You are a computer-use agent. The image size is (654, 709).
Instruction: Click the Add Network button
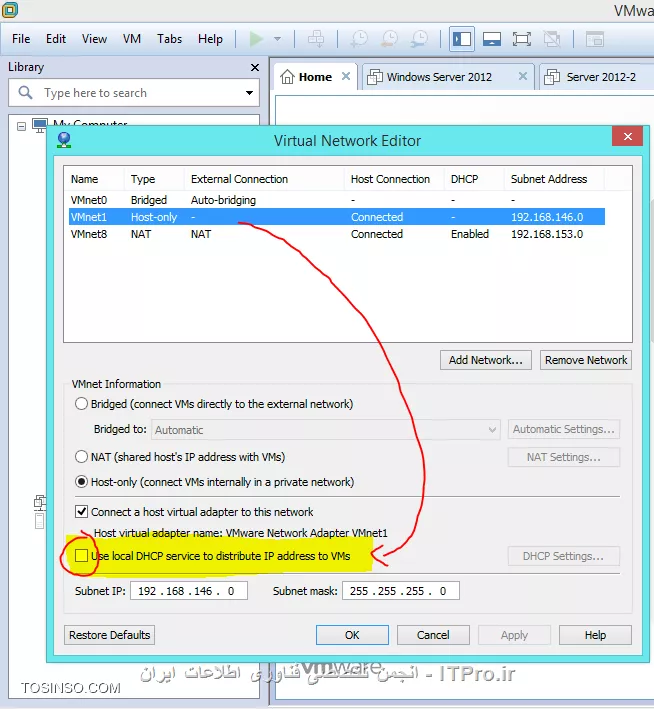pos(486,360)
